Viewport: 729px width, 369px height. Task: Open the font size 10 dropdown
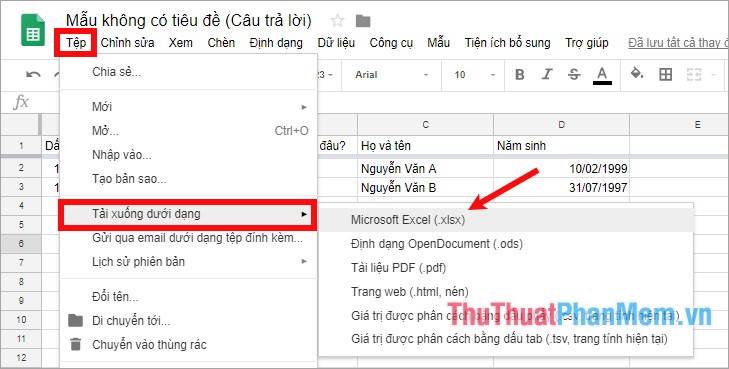pos(474,75)
